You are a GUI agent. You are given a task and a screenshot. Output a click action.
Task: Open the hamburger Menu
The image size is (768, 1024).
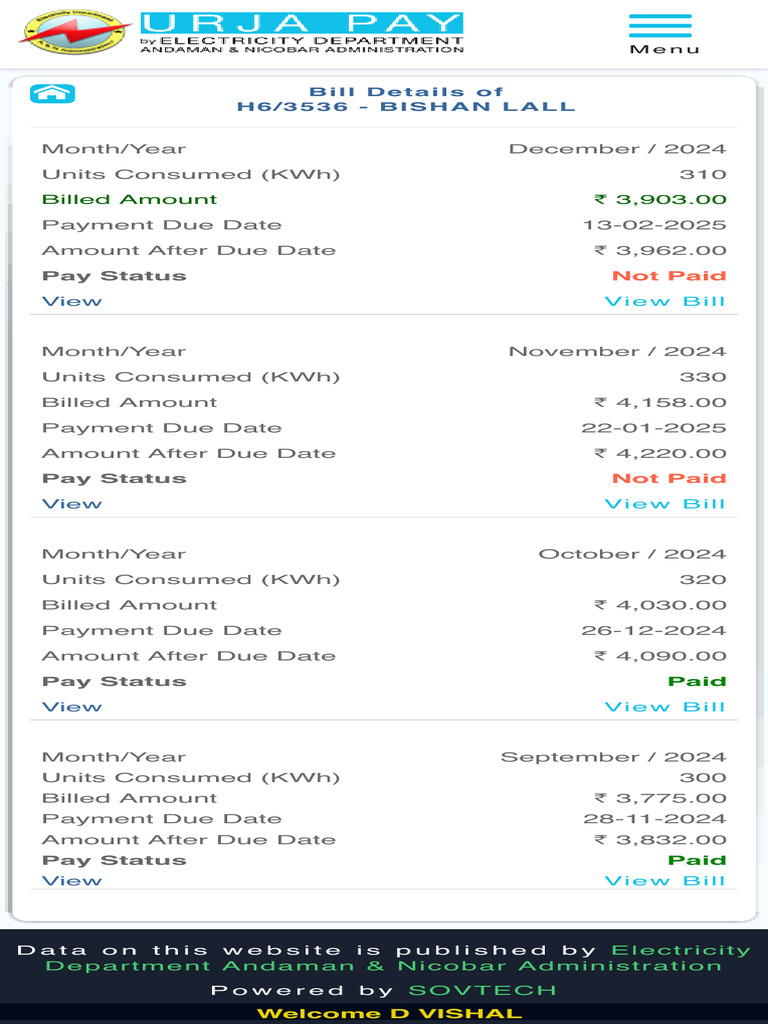(664, 34)
